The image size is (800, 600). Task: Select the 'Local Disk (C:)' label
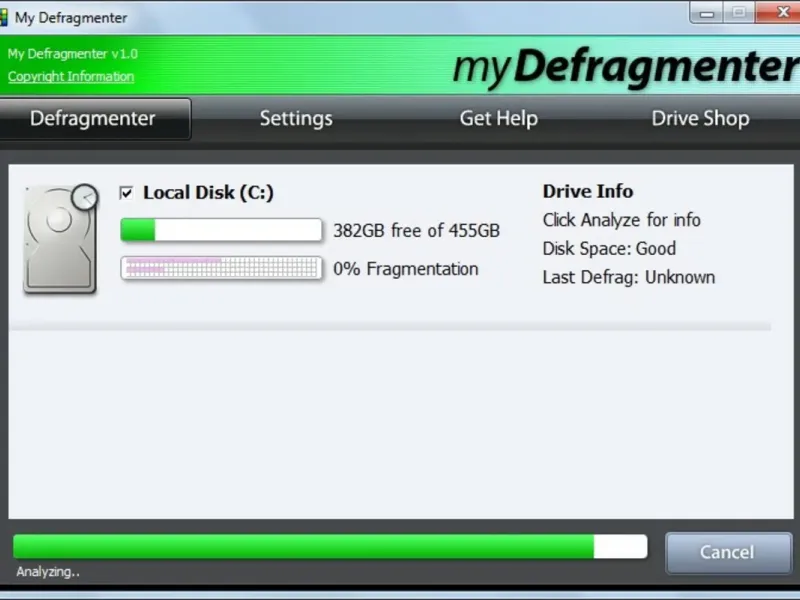208,193
